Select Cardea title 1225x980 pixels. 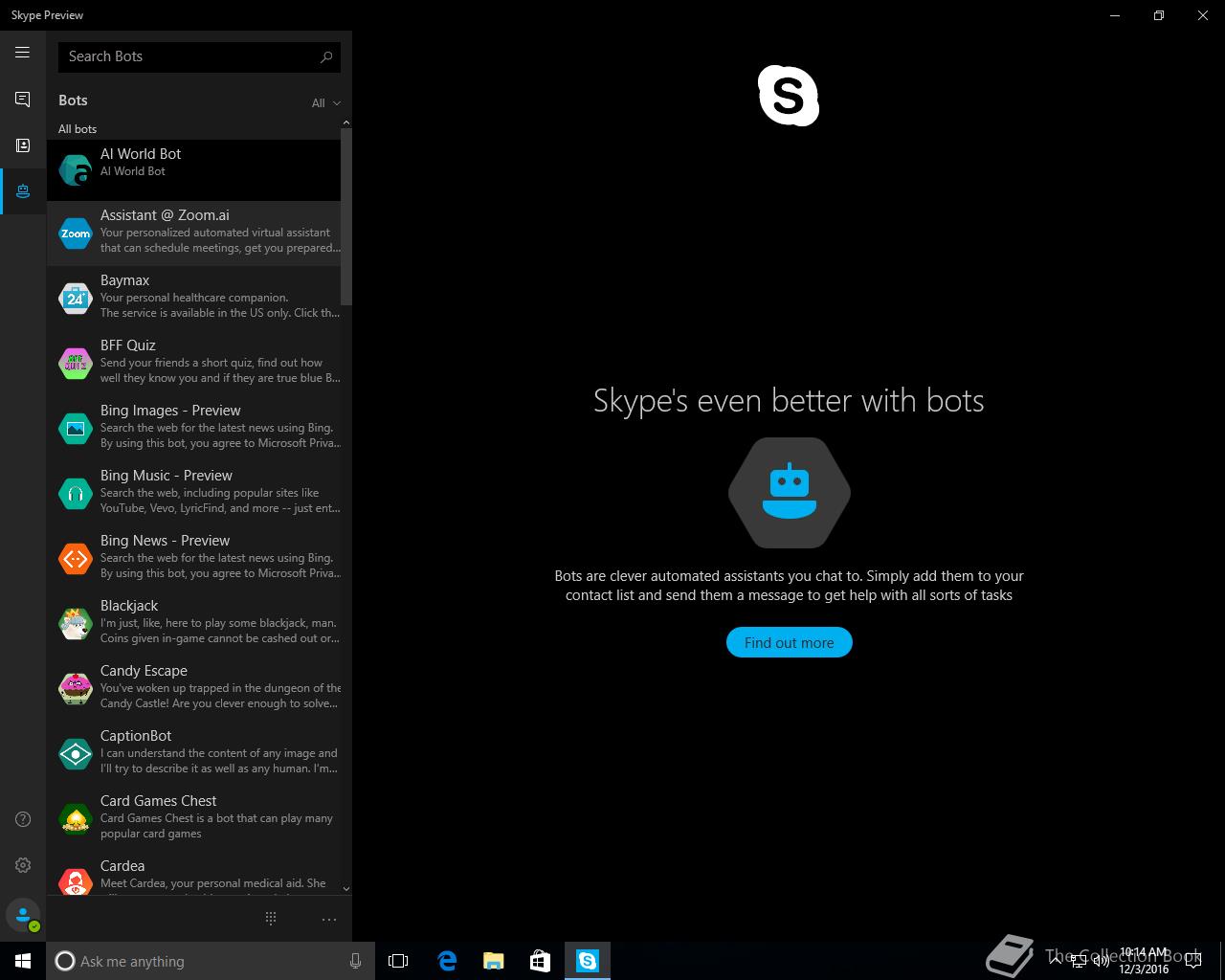(122, 866)
